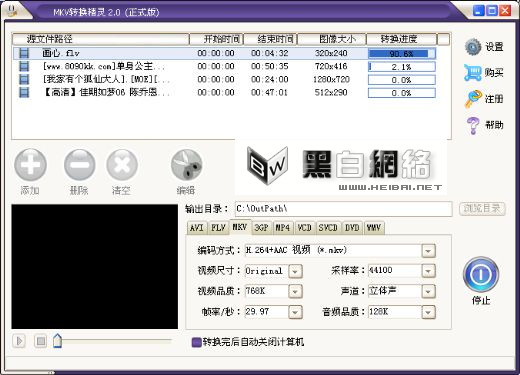Click end time 00:24:00

270,79
